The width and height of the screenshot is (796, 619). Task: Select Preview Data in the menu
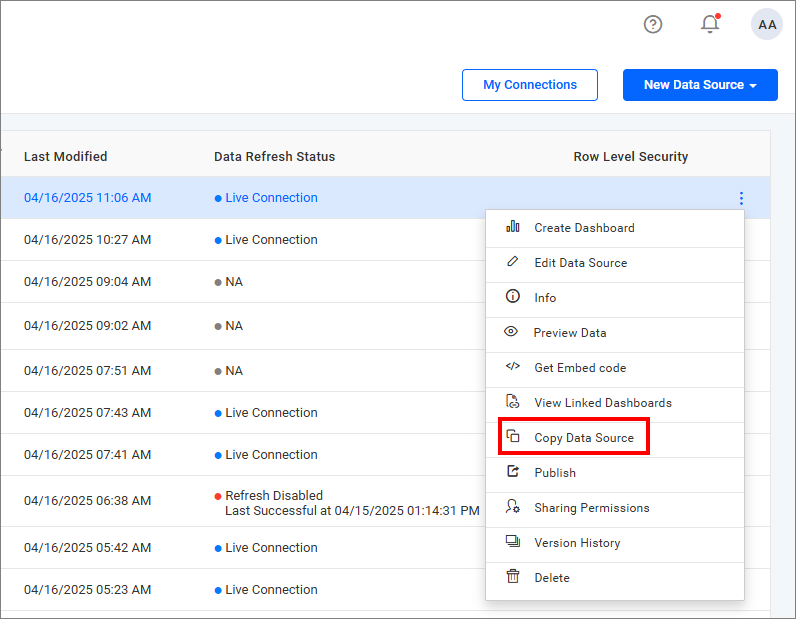(615, 333)
